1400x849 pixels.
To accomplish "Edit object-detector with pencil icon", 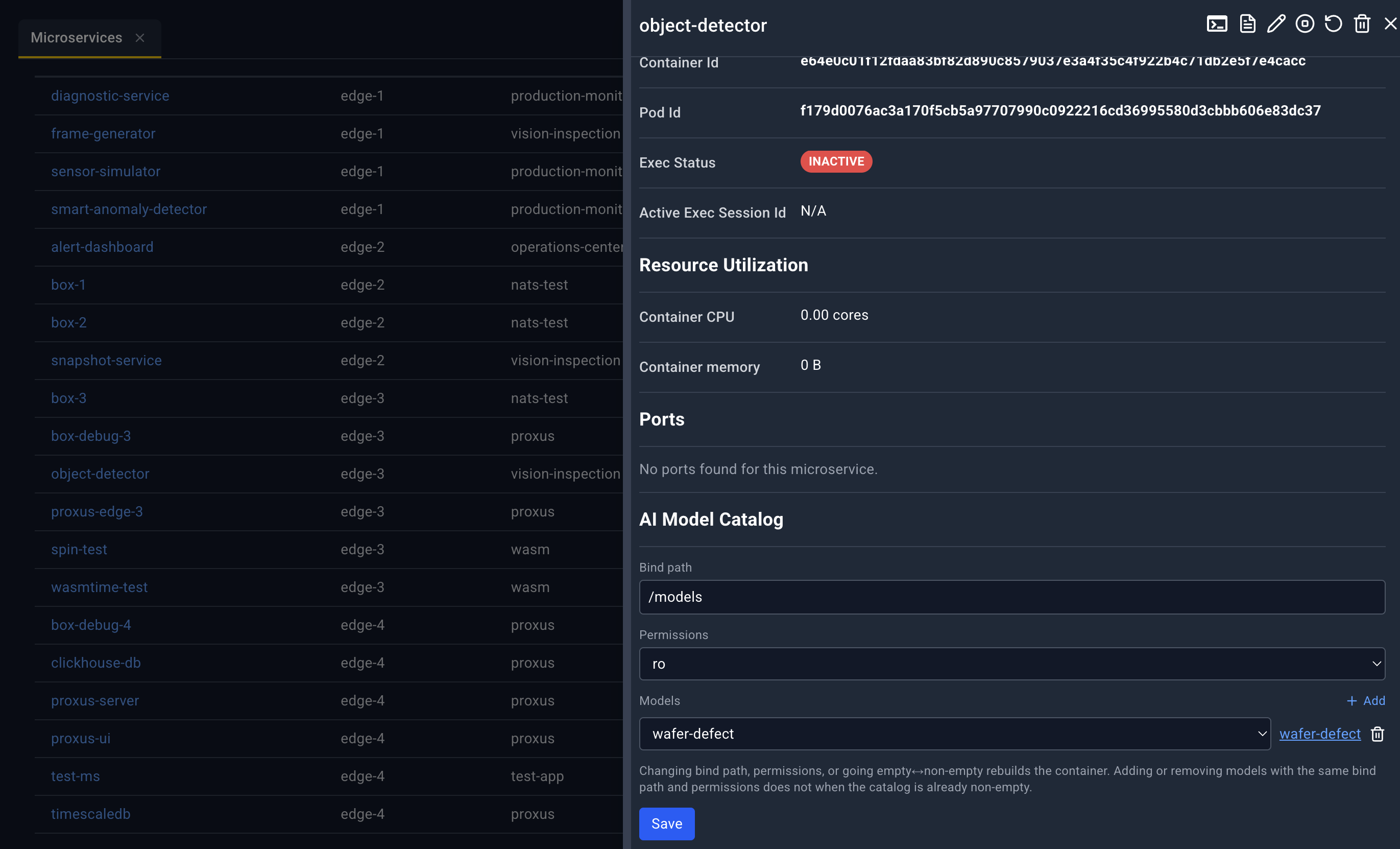I will click(x=1275, y=24).
